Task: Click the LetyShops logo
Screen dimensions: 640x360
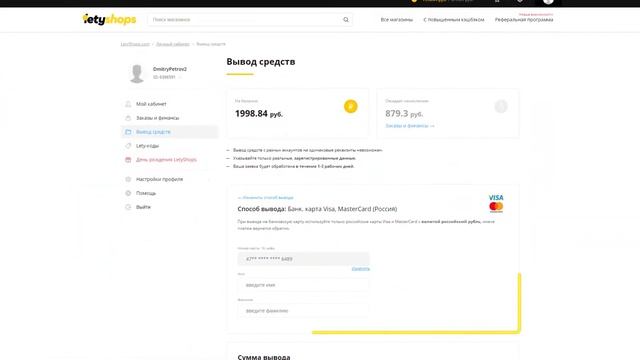Action: [109, 19]
